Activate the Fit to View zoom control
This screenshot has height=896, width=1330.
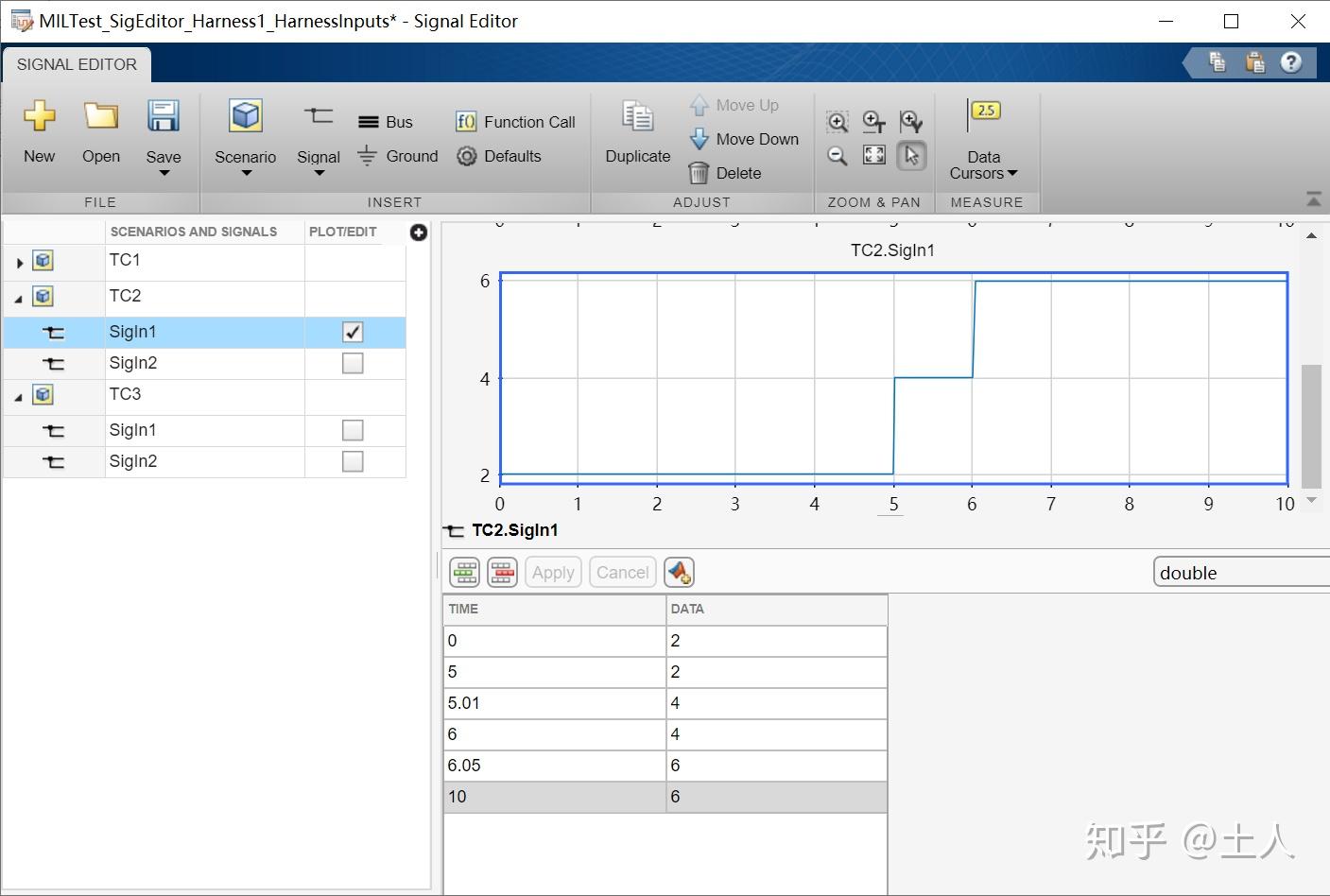[x=873, y=155]
